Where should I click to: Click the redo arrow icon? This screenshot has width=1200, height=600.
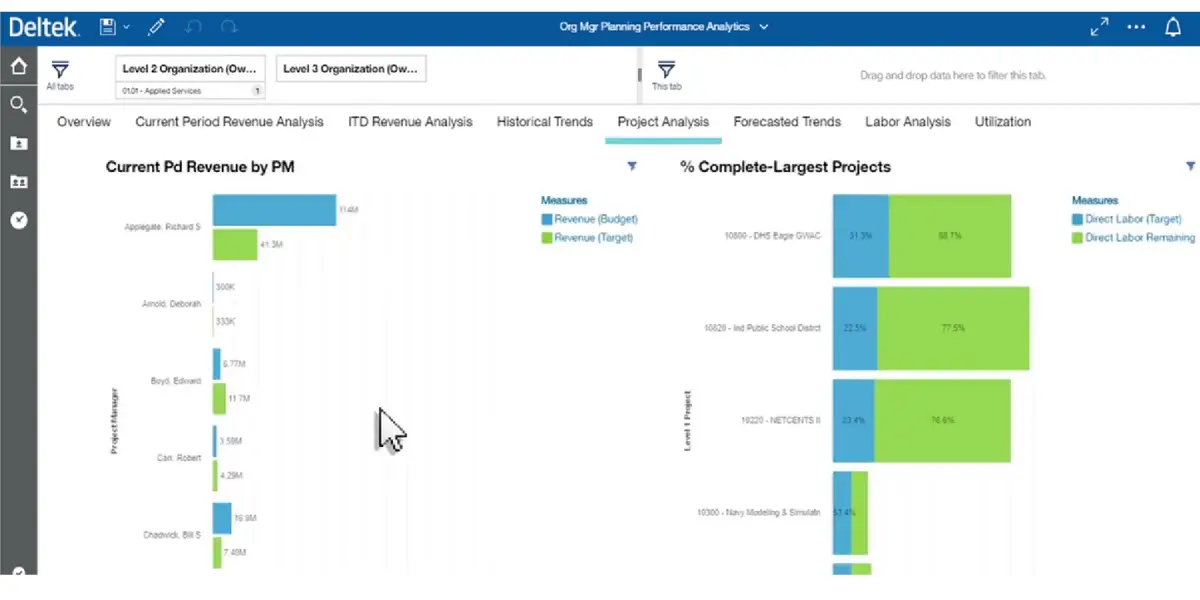tap(229, 28)
